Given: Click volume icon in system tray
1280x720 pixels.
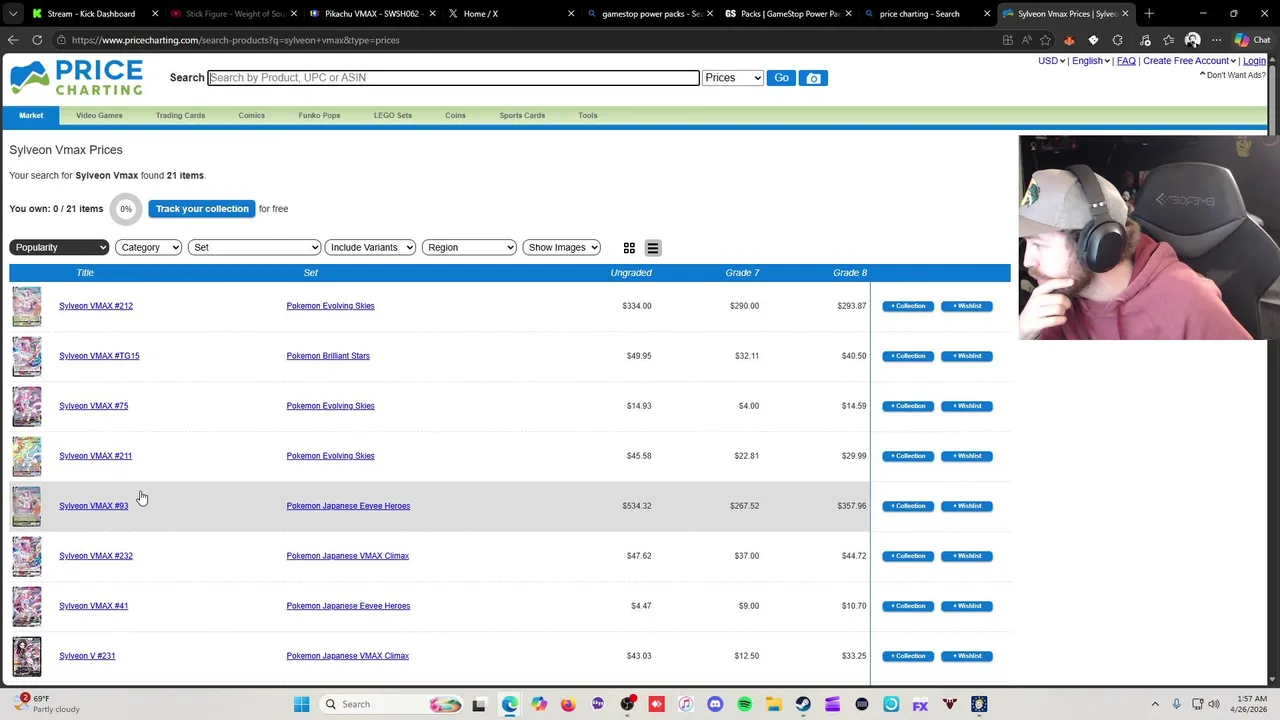Looking at the screenshot, I should pyautogui.click(x=1215, y=704).
